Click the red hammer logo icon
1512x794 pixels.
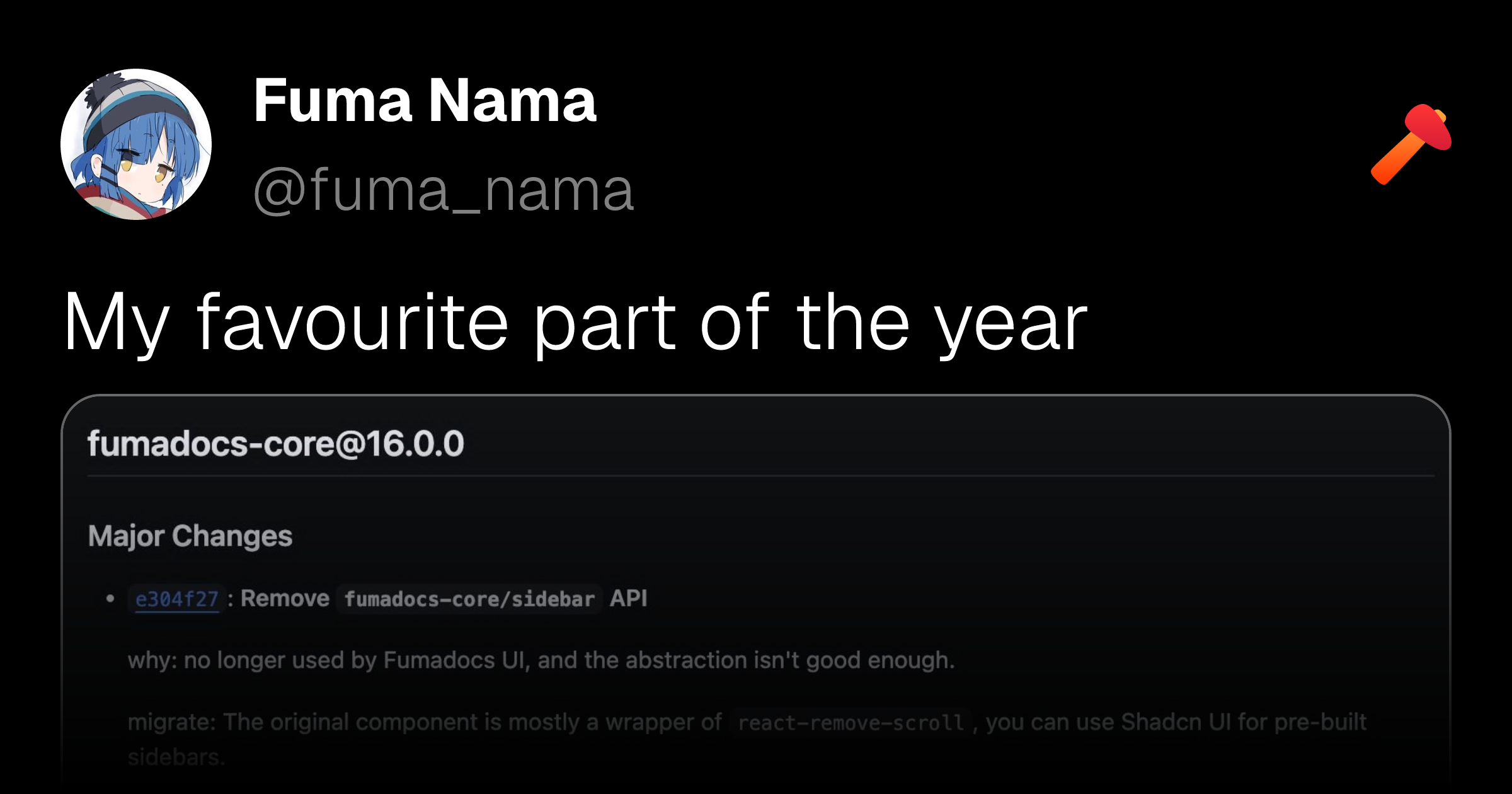(x=1411, y=144)
